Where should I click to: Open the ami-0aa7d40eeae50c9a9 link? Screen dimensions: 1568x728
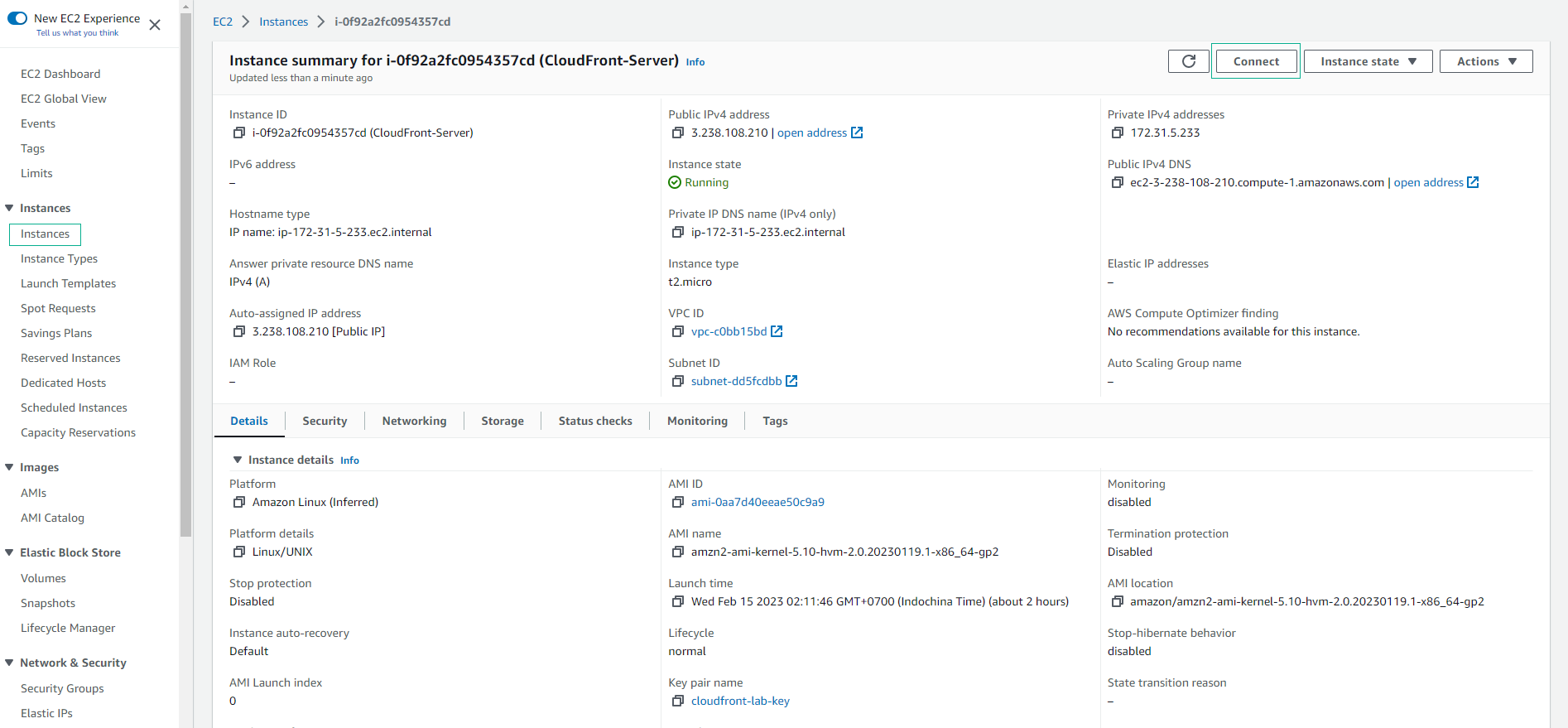coord(758,502)
